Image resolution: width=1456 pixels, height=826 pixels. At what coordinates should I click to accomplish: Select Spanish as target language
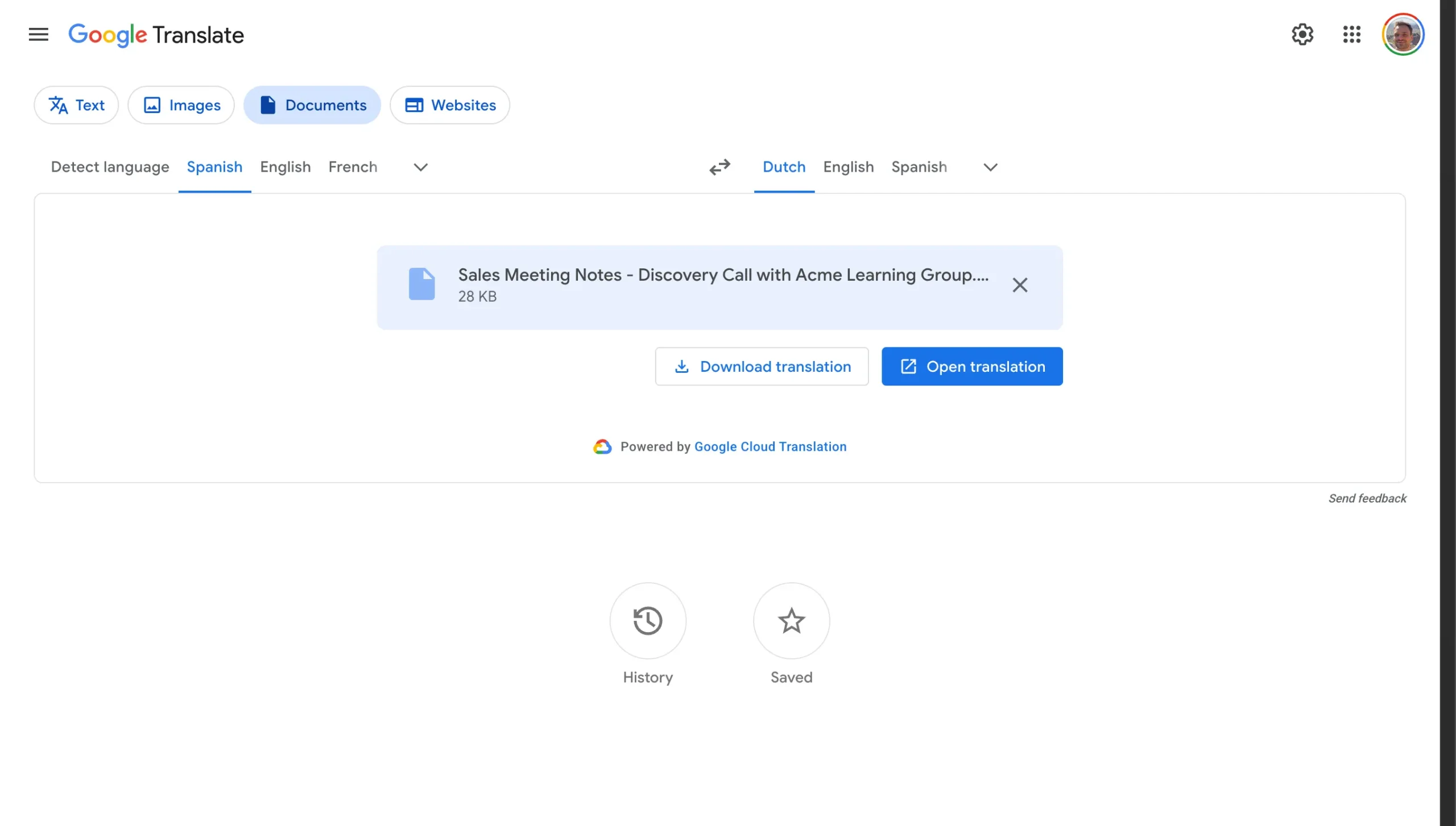[919, 167]
